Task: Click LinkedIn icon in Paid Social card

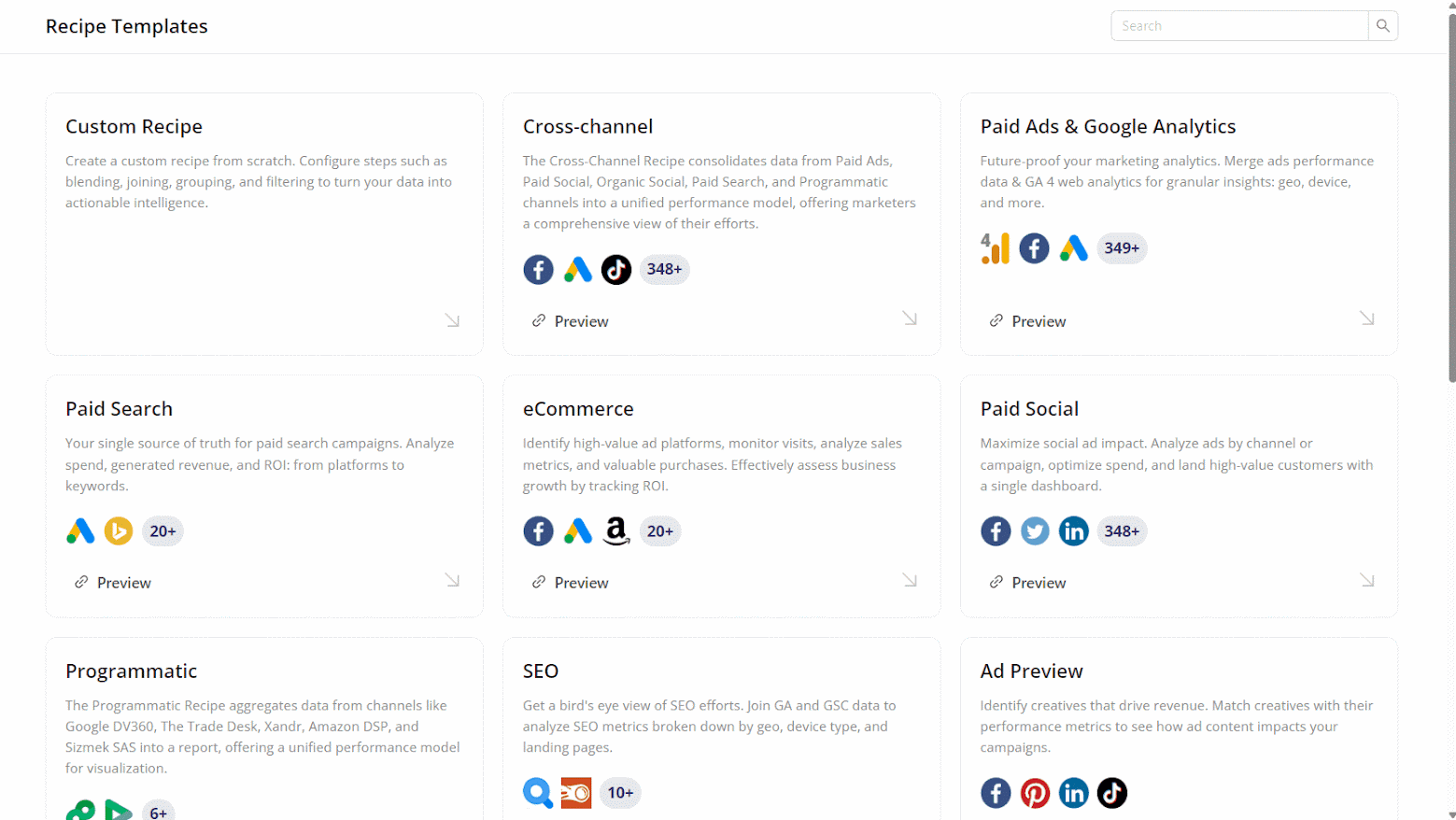Action: pos(1074,531)
